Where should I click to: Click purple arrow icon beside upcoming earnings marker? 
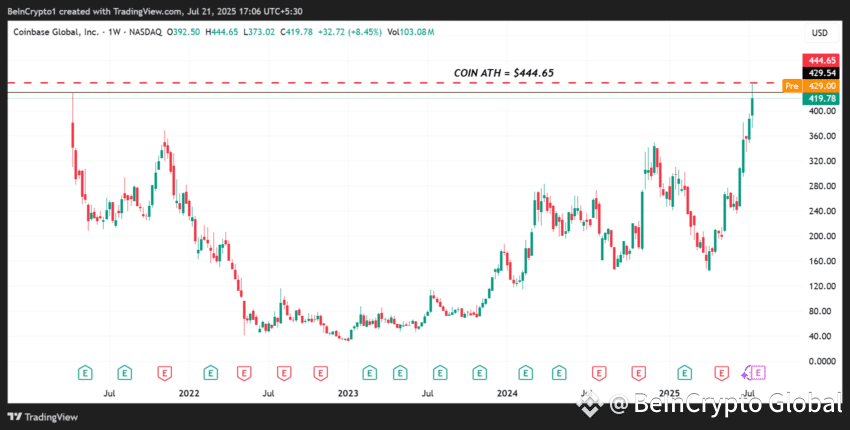tap(746, 373)
